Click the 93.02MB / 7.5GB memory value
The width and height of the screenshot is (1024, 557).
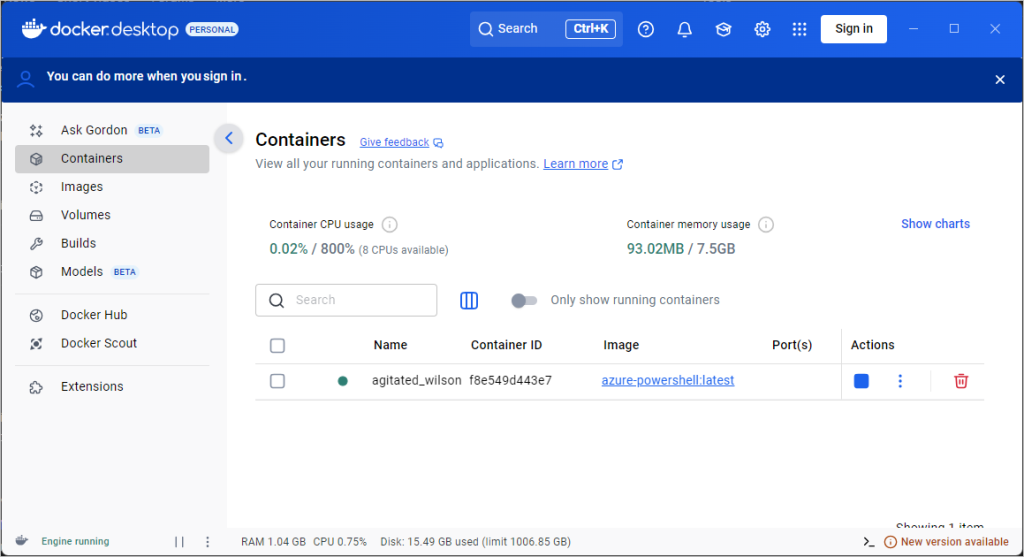coord(681,249)
